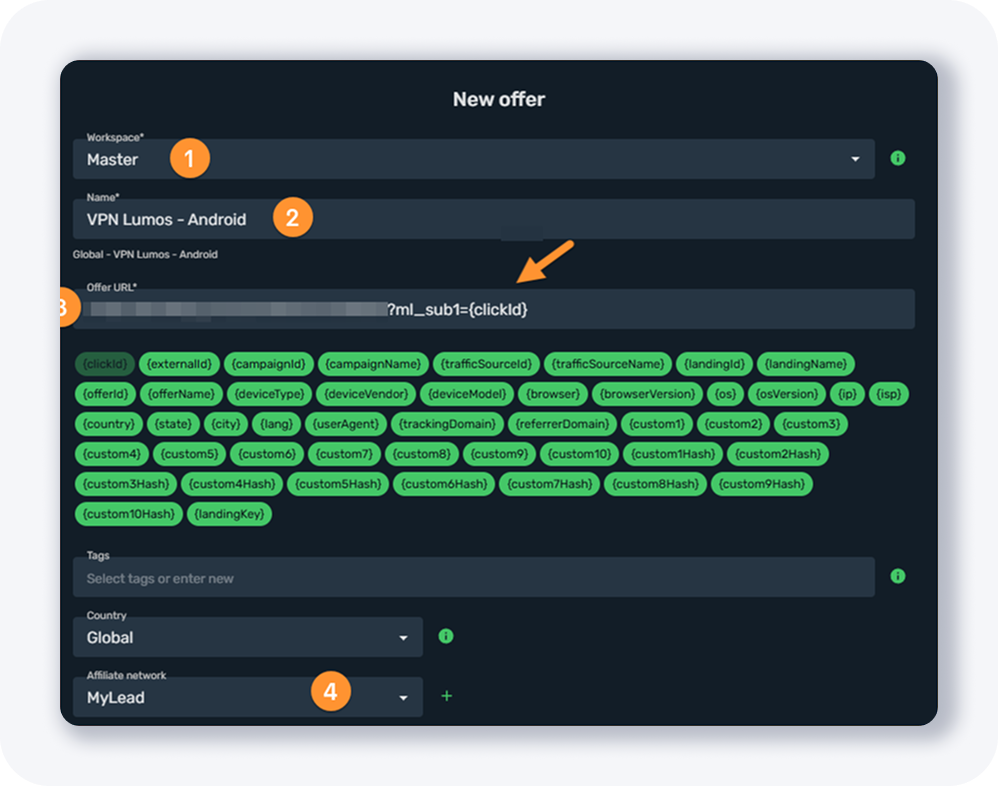
Task: Click the info icon beside Country dropdown
Action: point(446,636)
